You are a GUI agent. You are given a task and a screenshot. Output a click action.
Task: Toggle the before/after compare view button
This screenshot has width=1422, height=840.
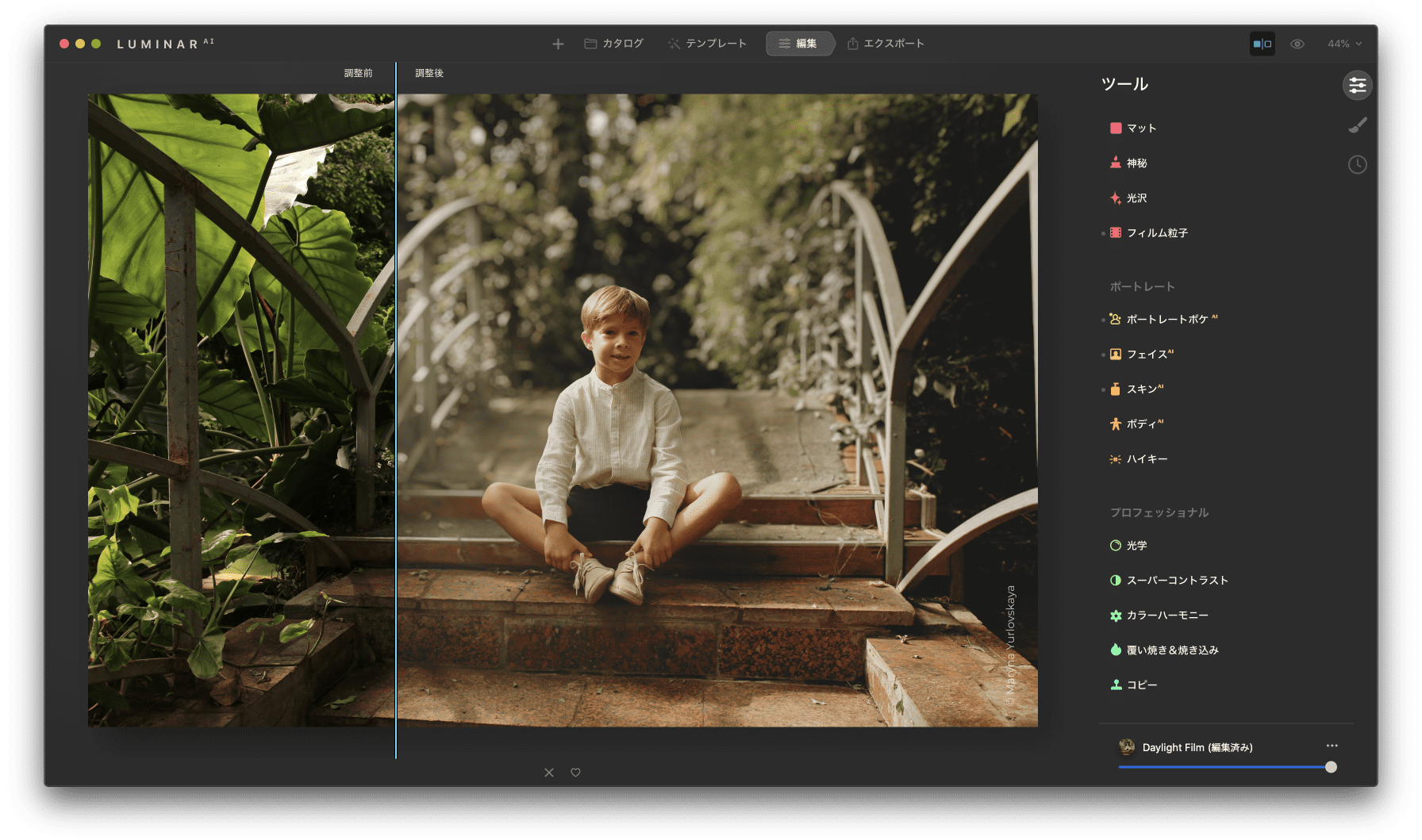[1262, 44]
